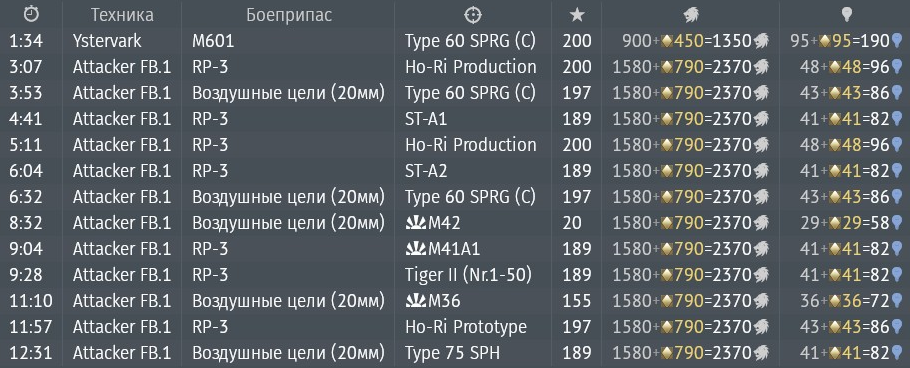Click the 8:32 timestamp entry

26,223
